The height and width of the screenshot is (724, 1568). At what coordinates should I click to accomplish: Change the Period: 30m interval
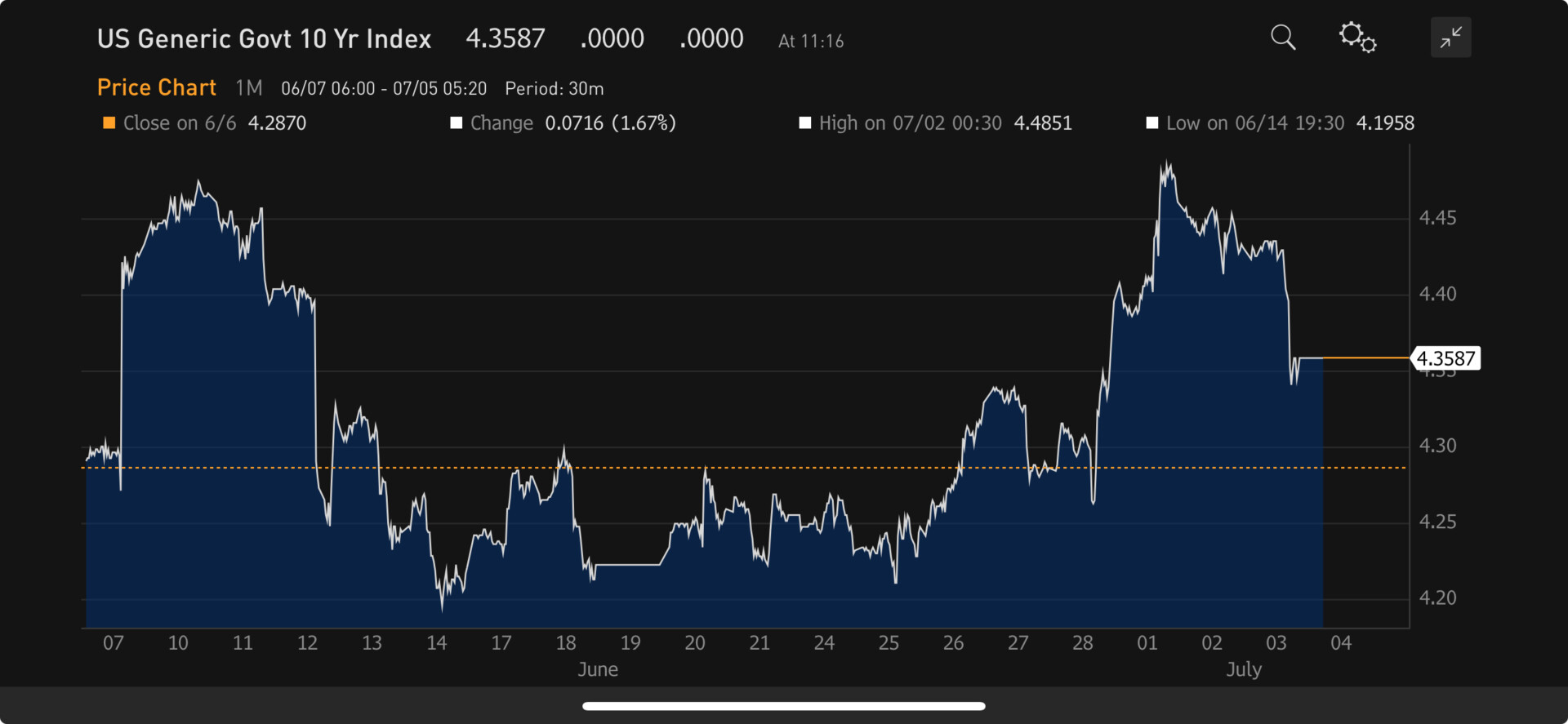554,88
